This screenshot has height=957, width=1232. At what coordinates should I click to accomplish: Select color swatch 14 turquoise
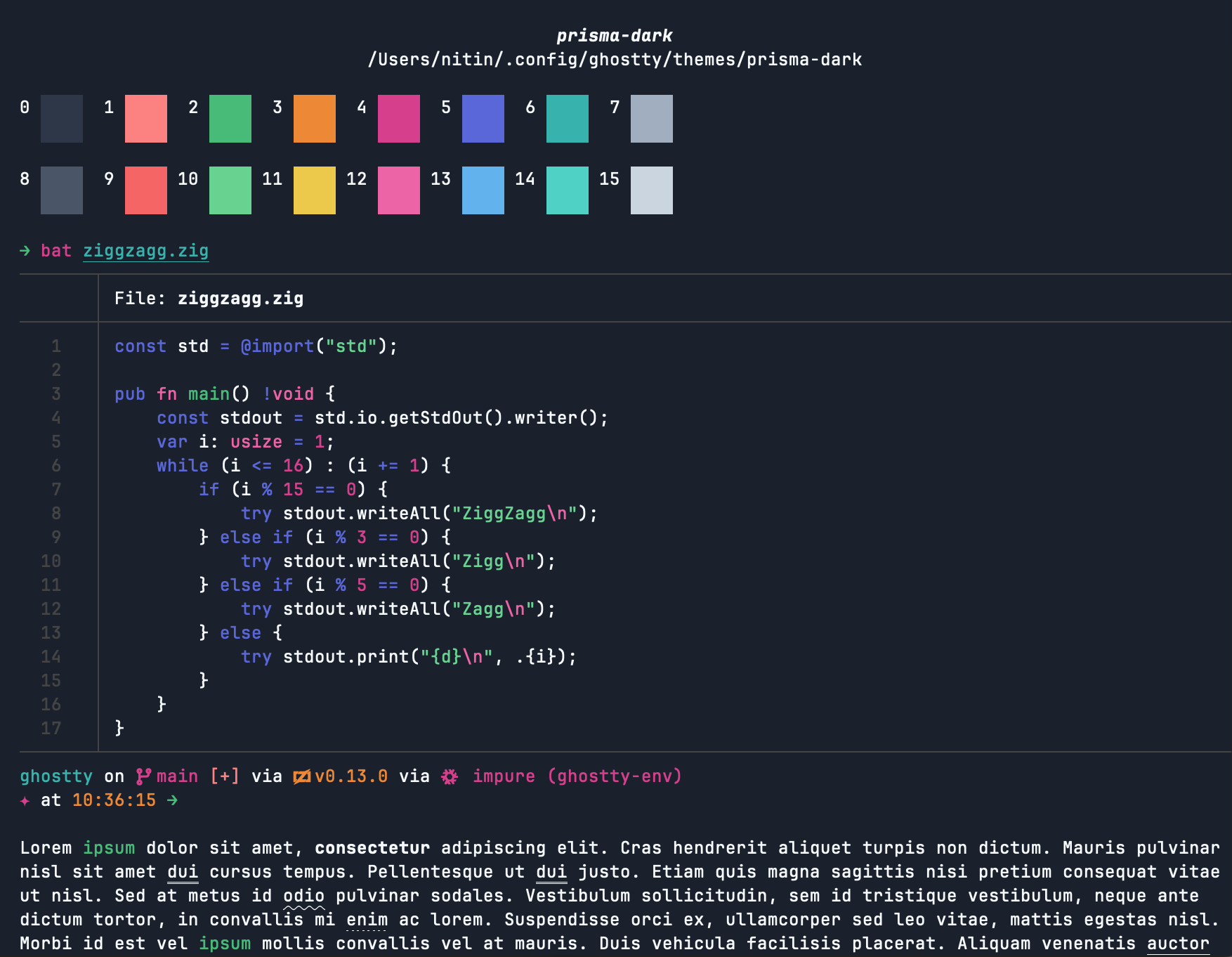[x=568, y=190]
